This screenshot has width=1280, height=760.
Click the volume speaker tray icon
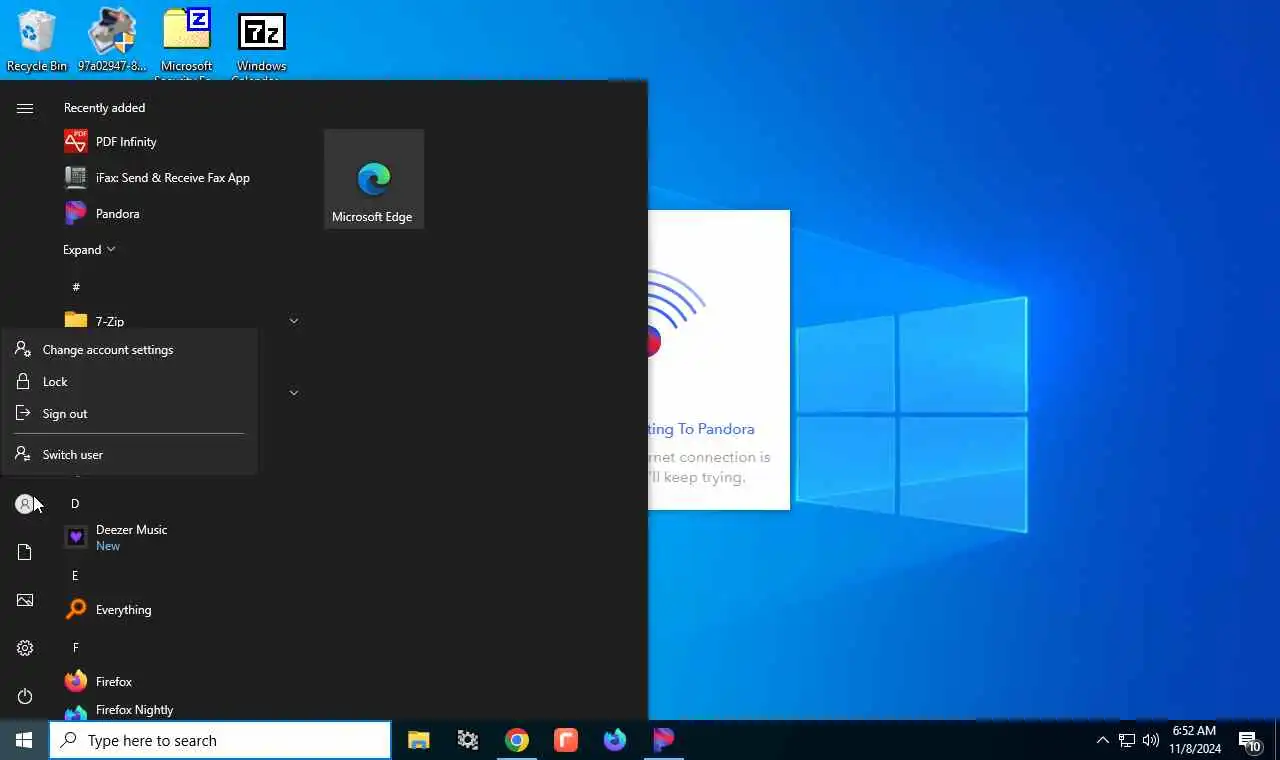(x=1151, y=740)
